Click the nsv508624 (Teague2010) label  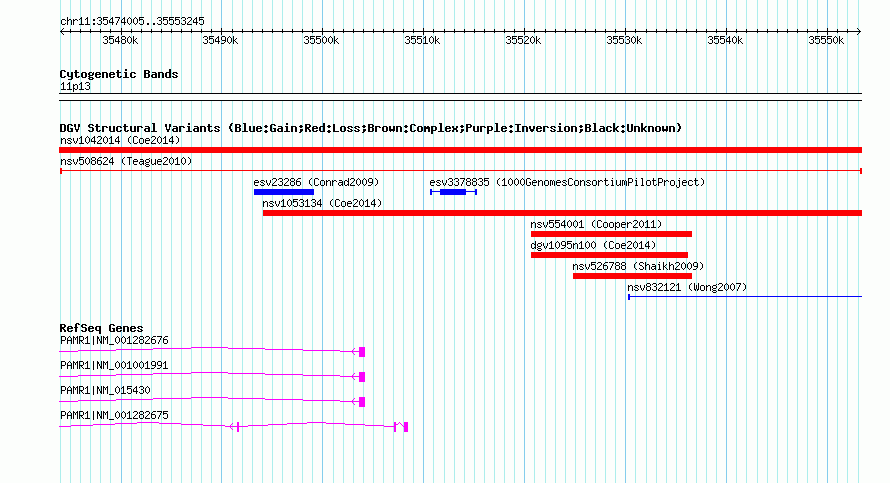pyautogui.click(x=126, y=161)
